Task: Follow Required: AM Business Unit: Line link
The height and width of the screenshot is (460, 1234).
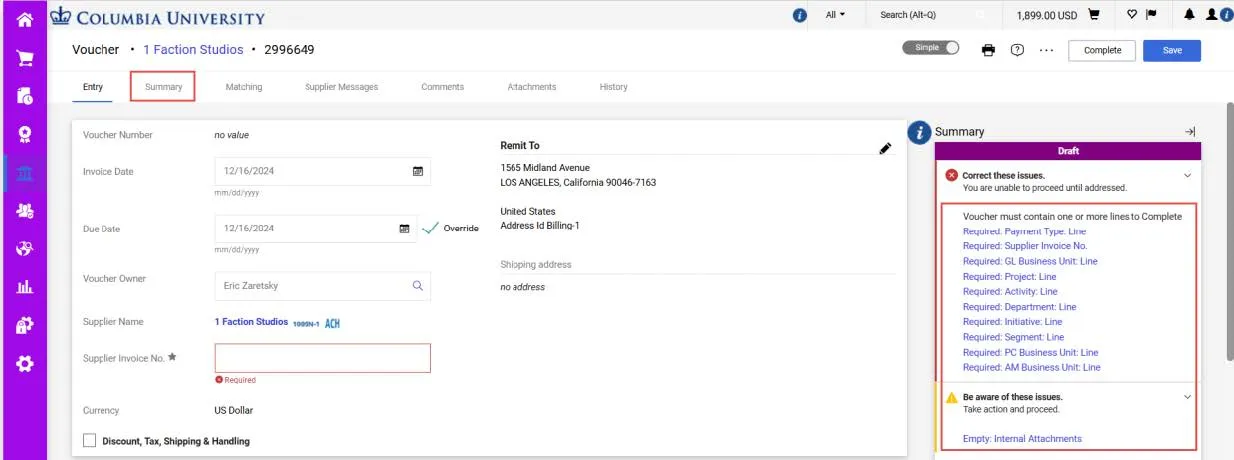Action: [1031, 367]
